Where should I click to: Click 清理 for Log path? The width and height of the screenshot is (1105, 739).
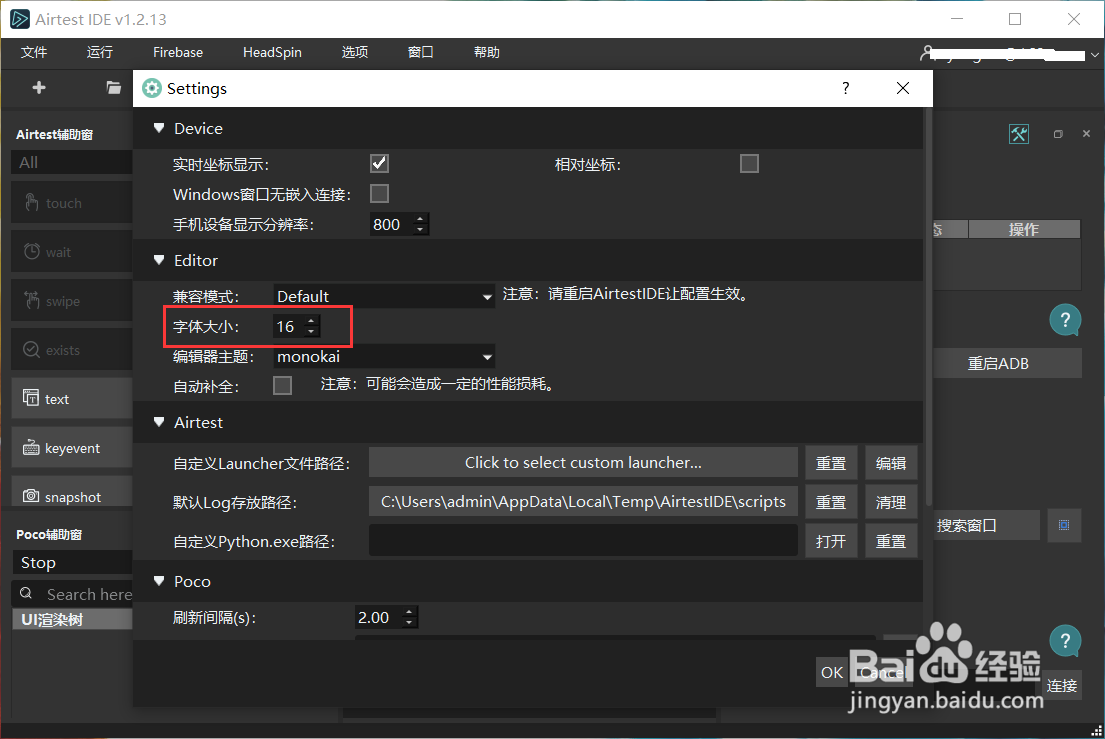tap(891, 502)
